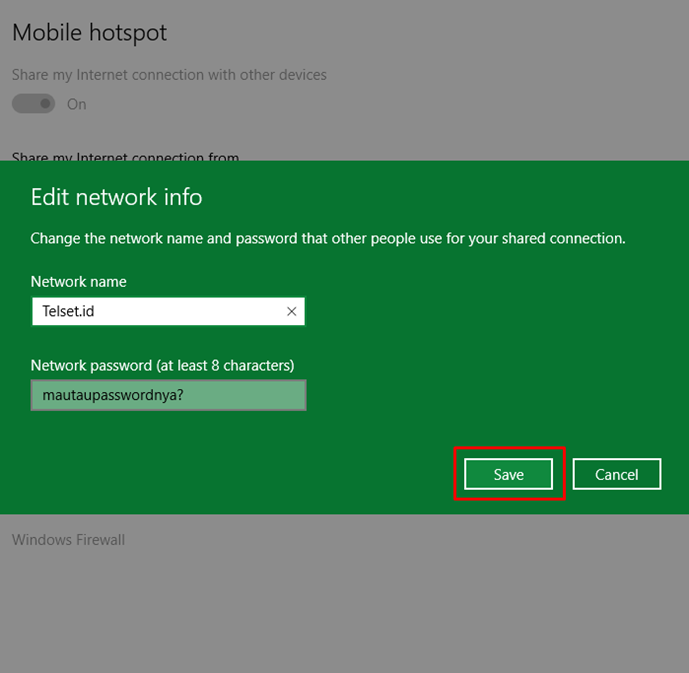Place cursor on the Telset.id text
The width and height of the screenshot is (689, 673).
pyautogui.click(x=68, y=312)
